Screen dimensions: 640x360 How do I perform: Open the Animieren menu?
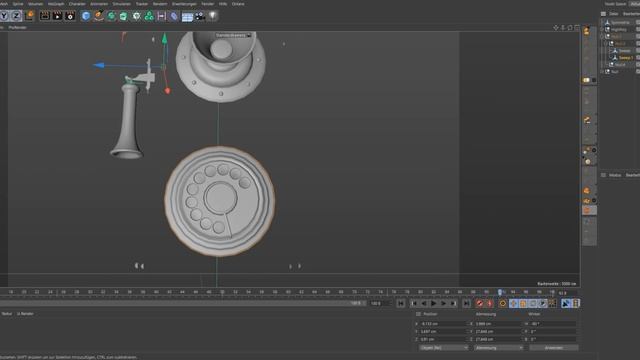coord(99,4)
